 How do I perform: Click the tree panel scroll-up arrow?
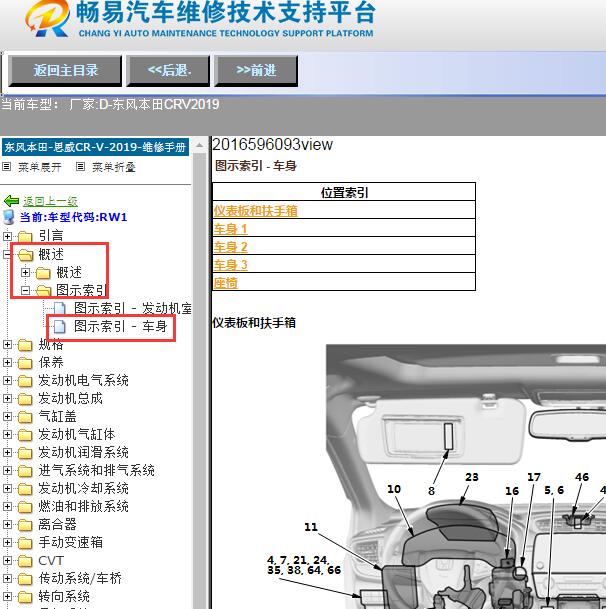click(x=199, y=145)
